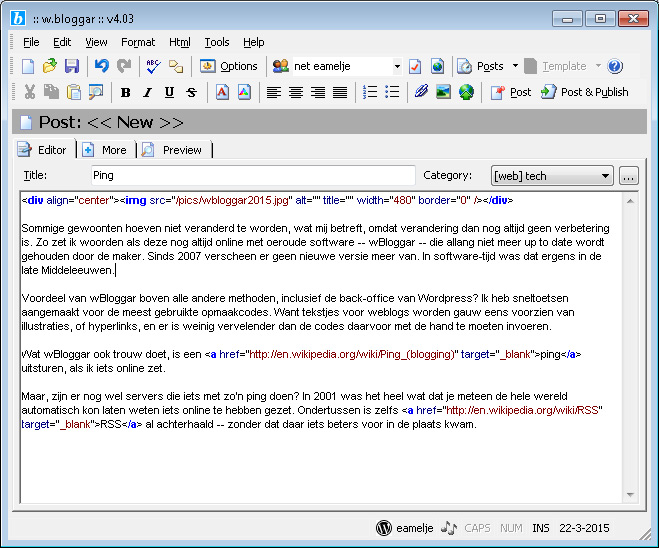Click the globe page icon in the toolbar
659x548 pixels.
click(438, 66)
